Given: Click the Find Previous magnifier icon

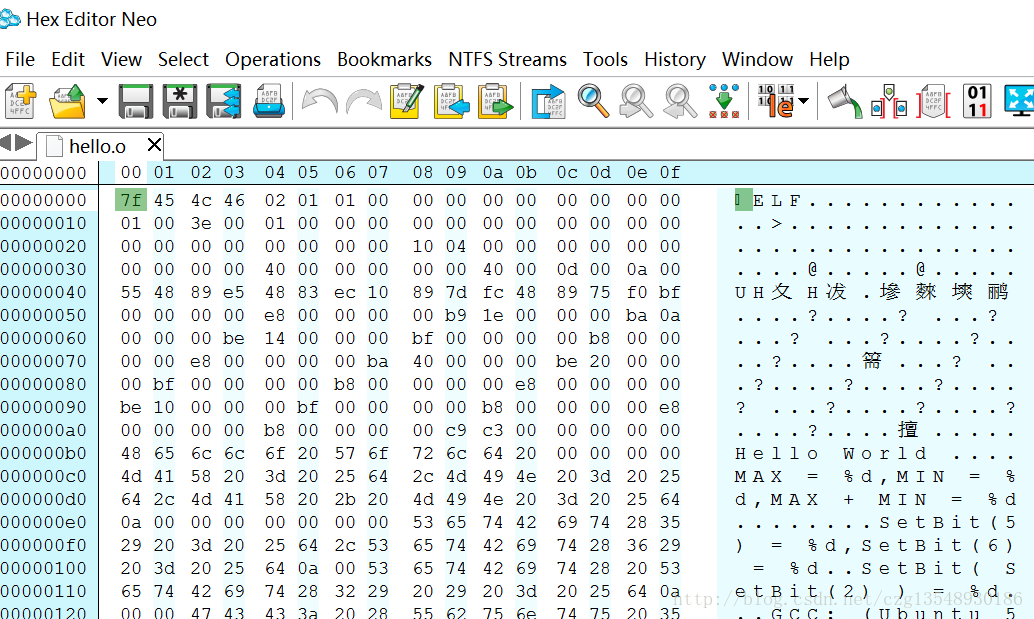Looking at the screenshot, I should click(x=680, y=102).
